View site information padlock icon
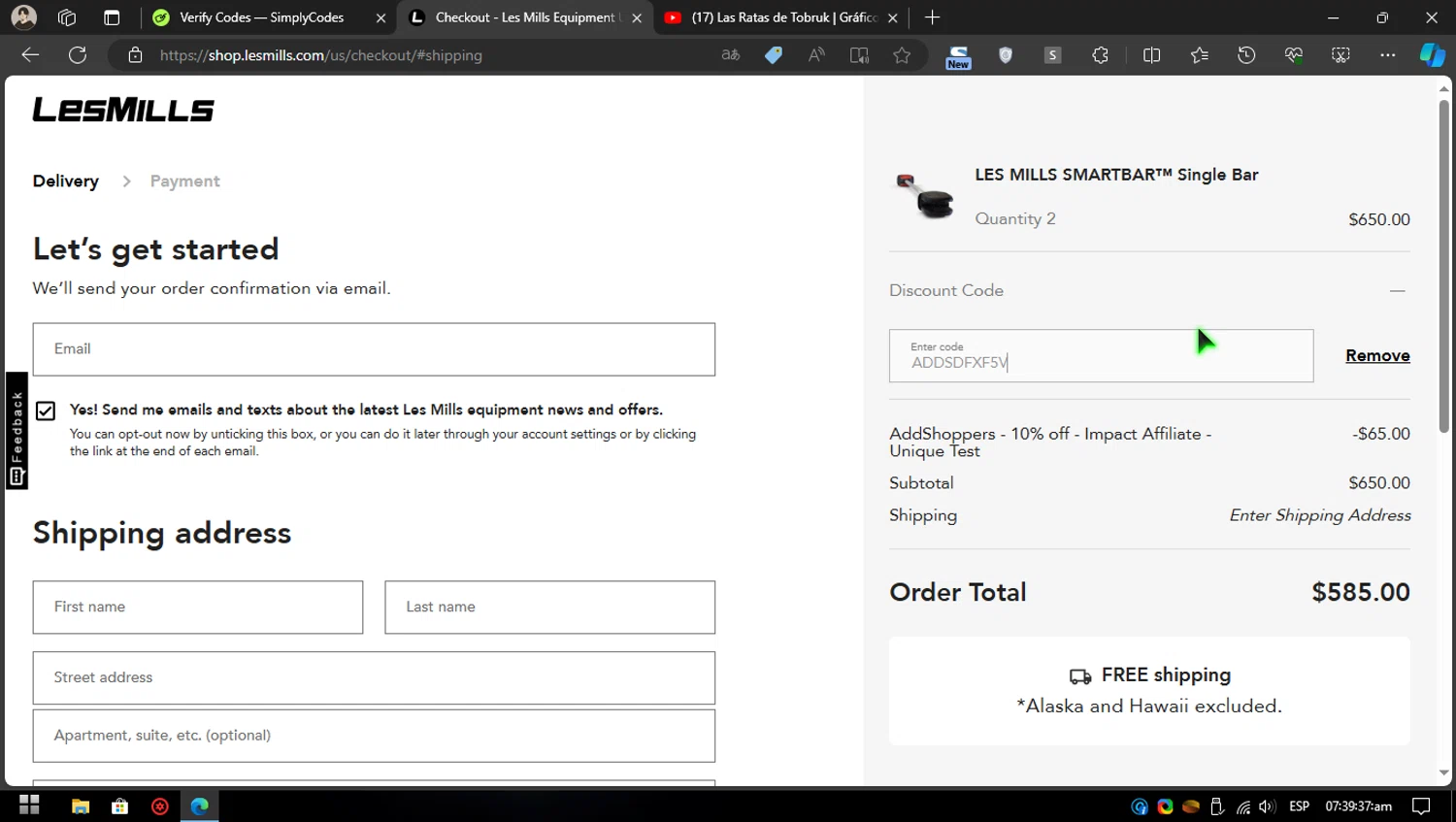1456x822 pixels. (x=135, y=55)
